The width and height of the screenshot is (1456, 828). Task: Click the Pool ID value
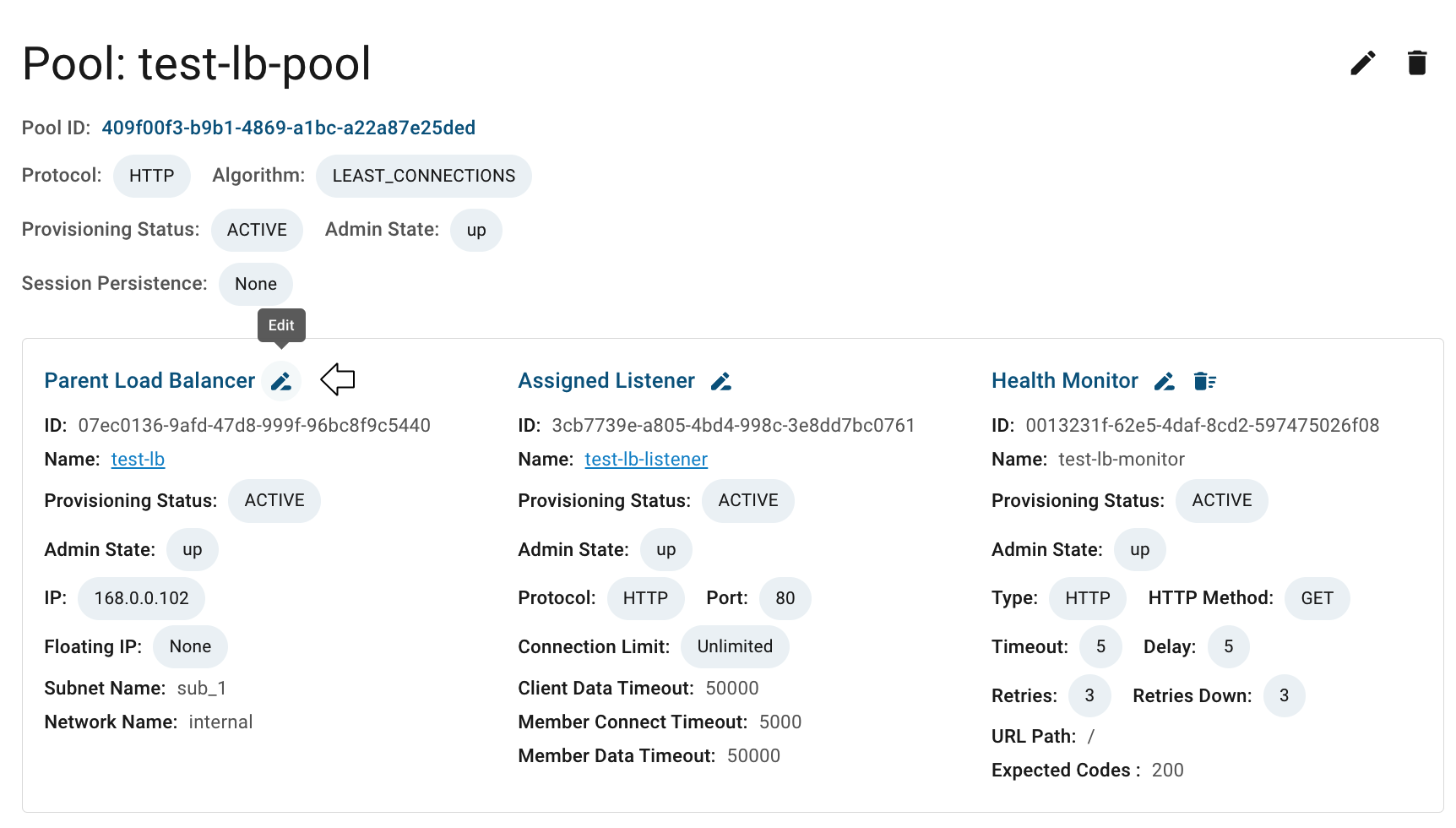(288, 128)
